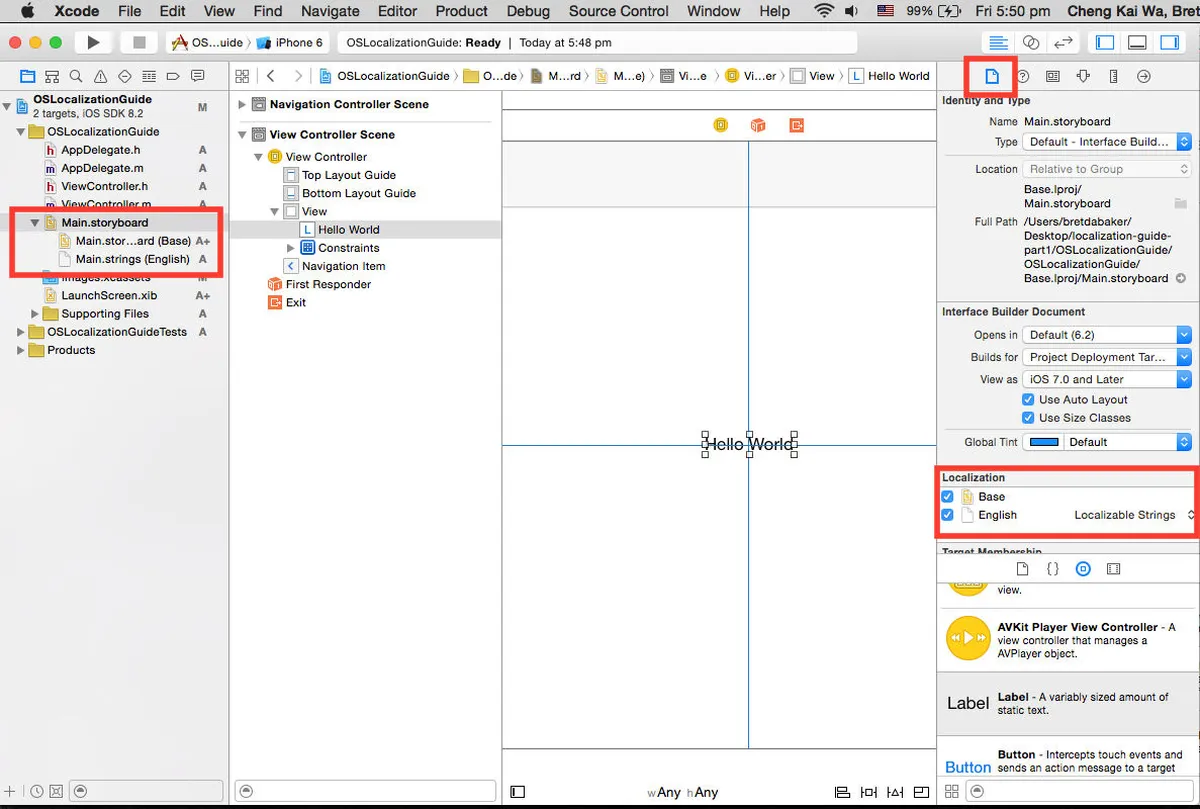Click the Global Tint color well

click(1044, 442)
